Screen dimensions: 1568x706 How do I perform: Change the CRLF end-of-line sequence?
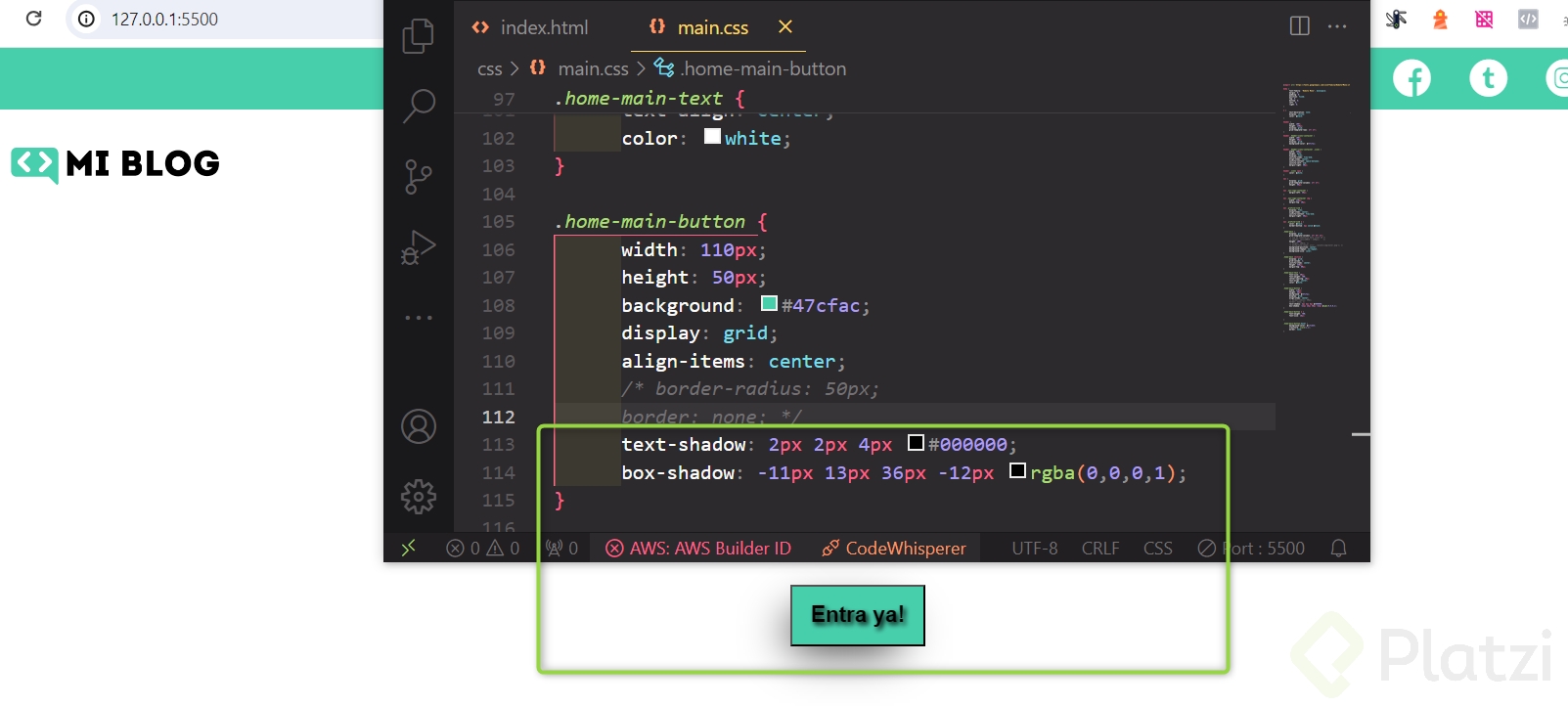click(x=1100, y=548)
